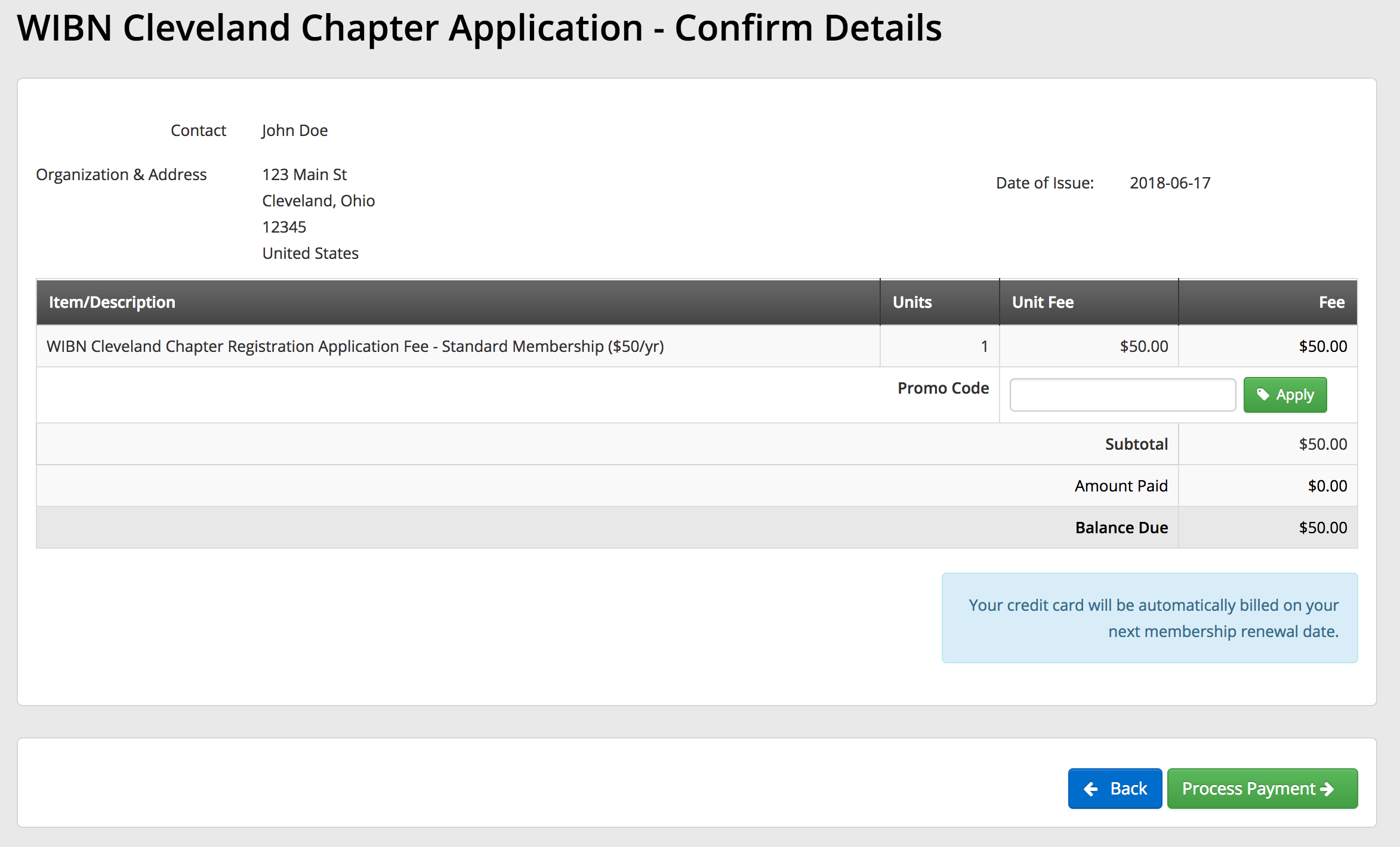The height and width of the screenshot is (847, 1400).
Task: Click the zip code 12345
Action: point(284,227)
